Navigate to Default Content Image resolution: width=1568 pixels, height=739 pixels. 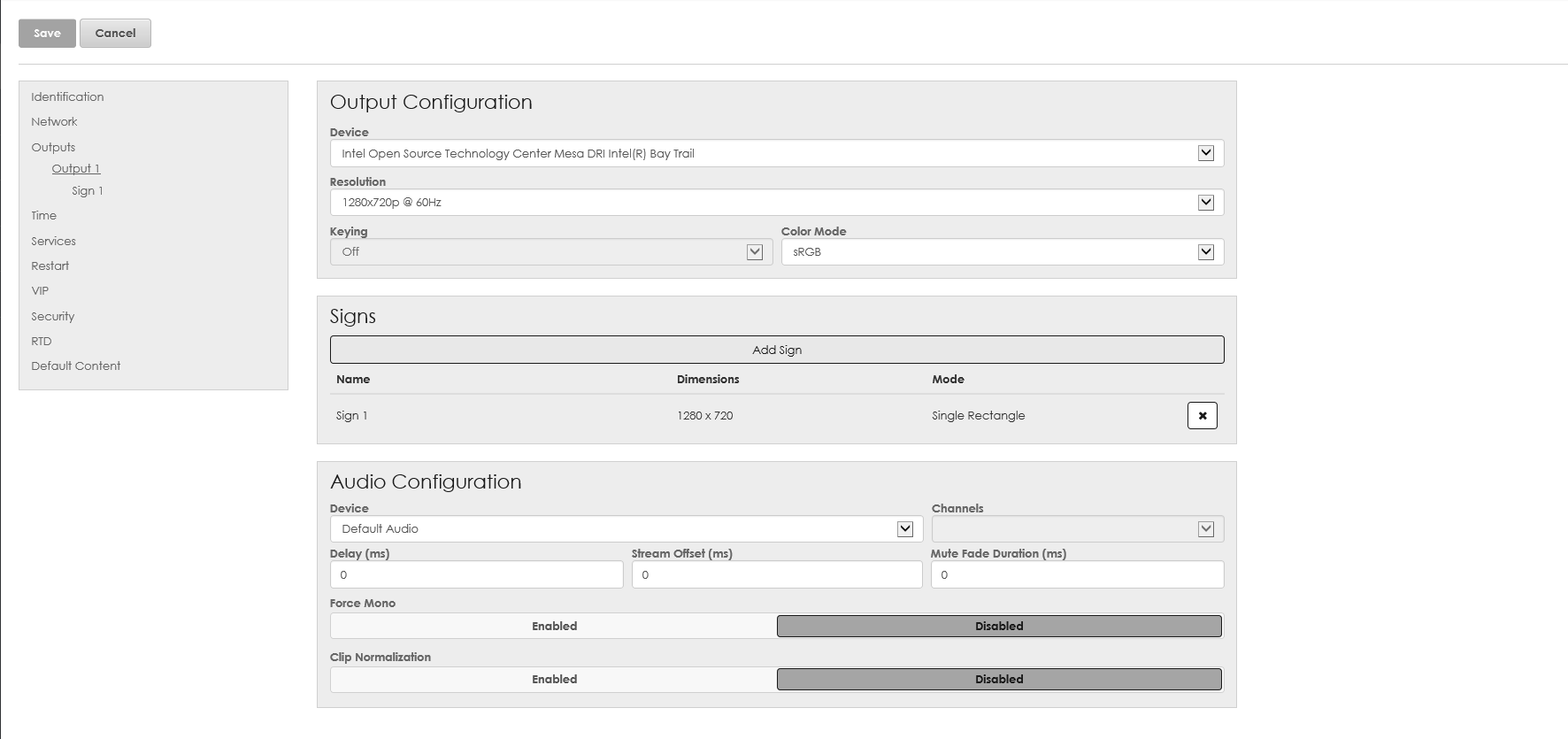(75, 366)
